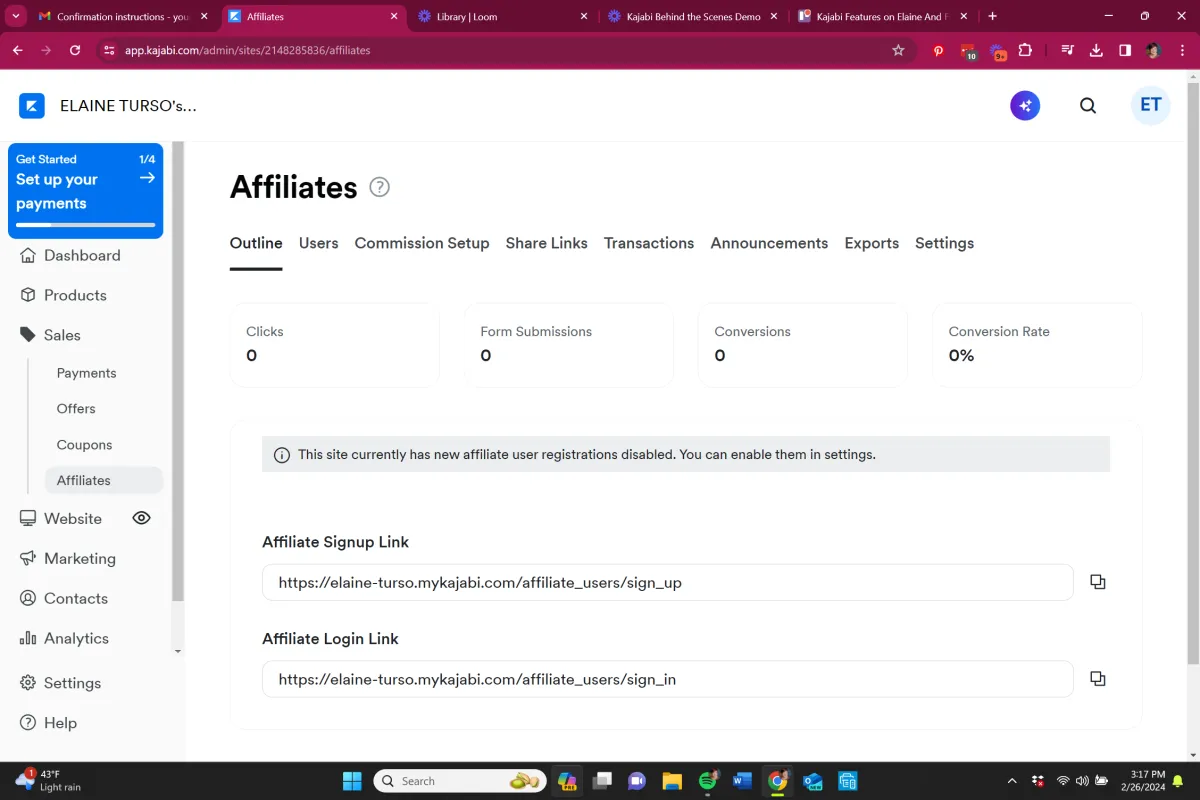This screenshot has width=1200, height=800.
Task: Preview website with the eye icon
Action: click(x=142, y=518)
